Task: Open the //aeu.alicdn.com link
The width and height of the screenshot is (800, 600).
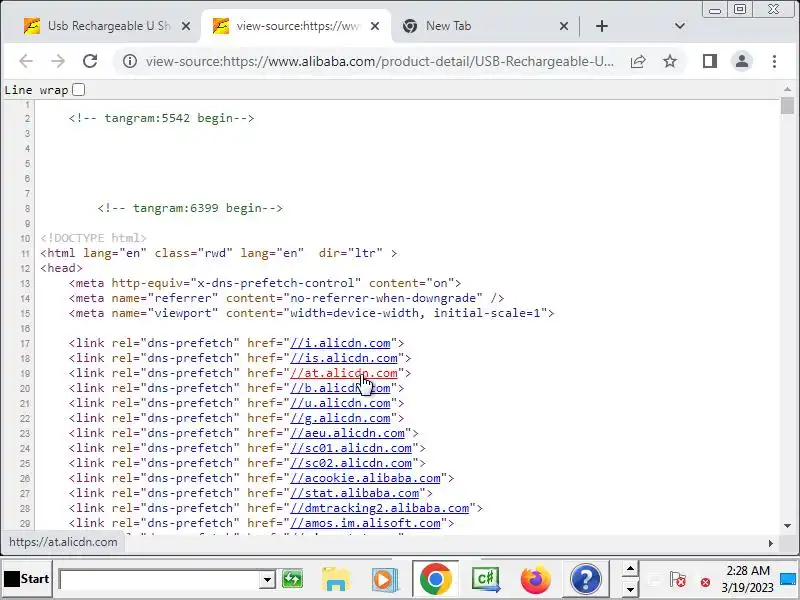Action: click(347, 433)
